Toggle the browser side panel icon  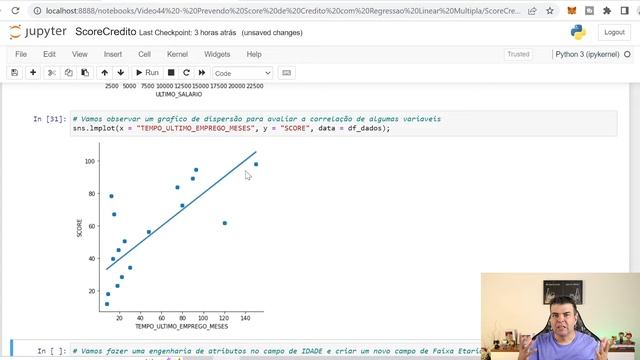click(624, 11)
